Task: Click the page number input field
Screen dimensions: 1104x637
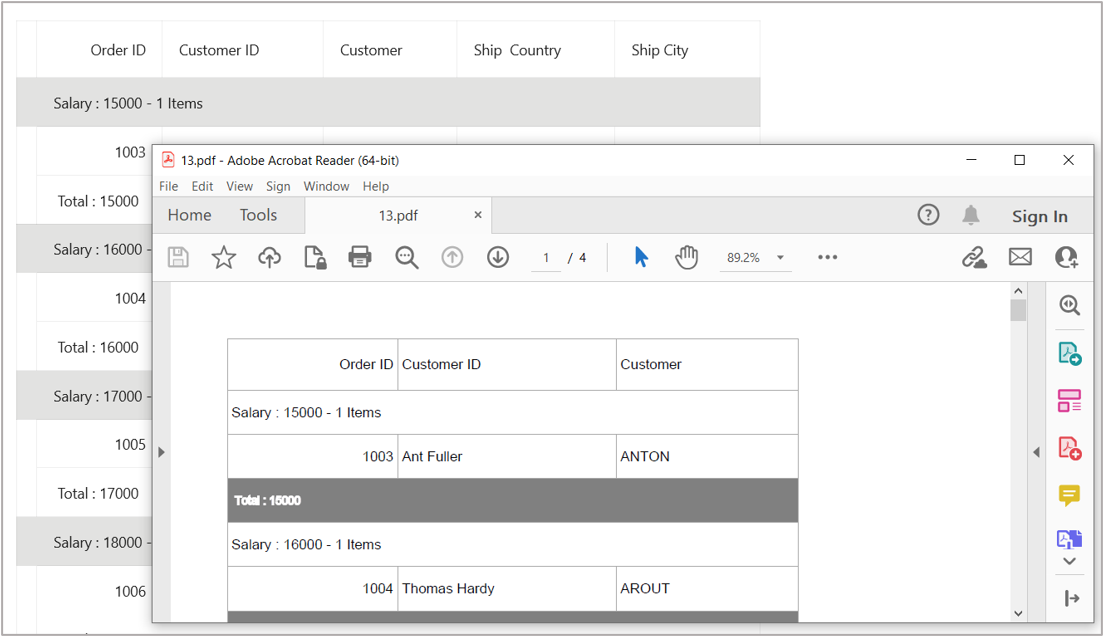Action: coord(546,258)
